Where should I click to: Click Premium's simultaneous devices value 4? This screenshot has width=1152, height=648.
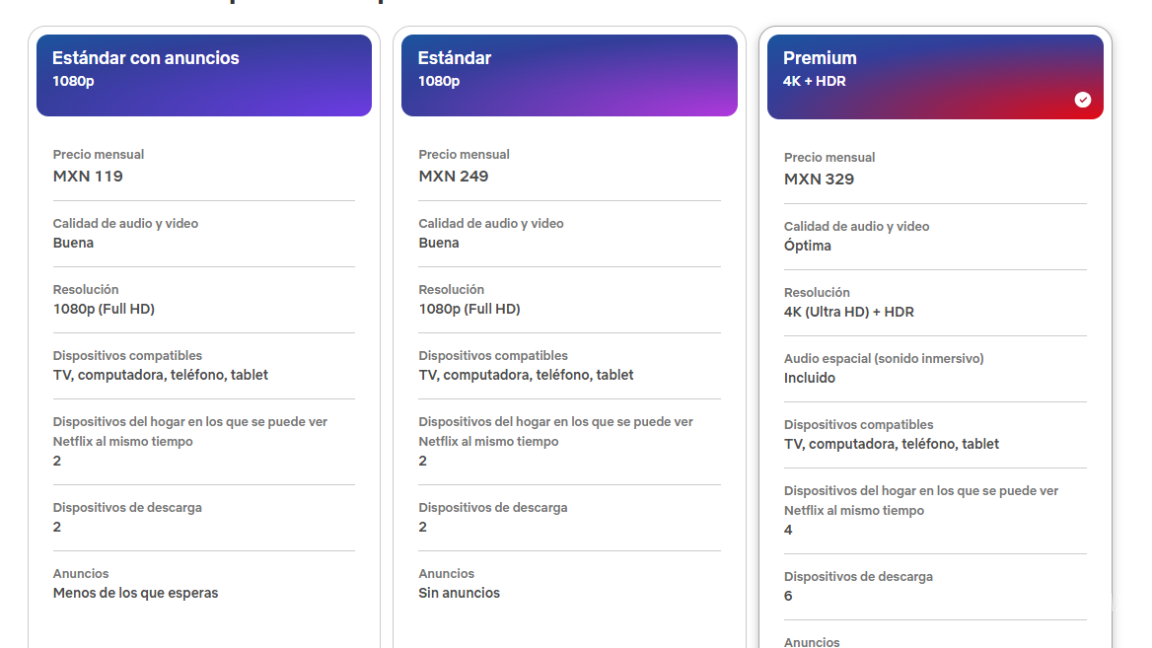coord(788,530)
